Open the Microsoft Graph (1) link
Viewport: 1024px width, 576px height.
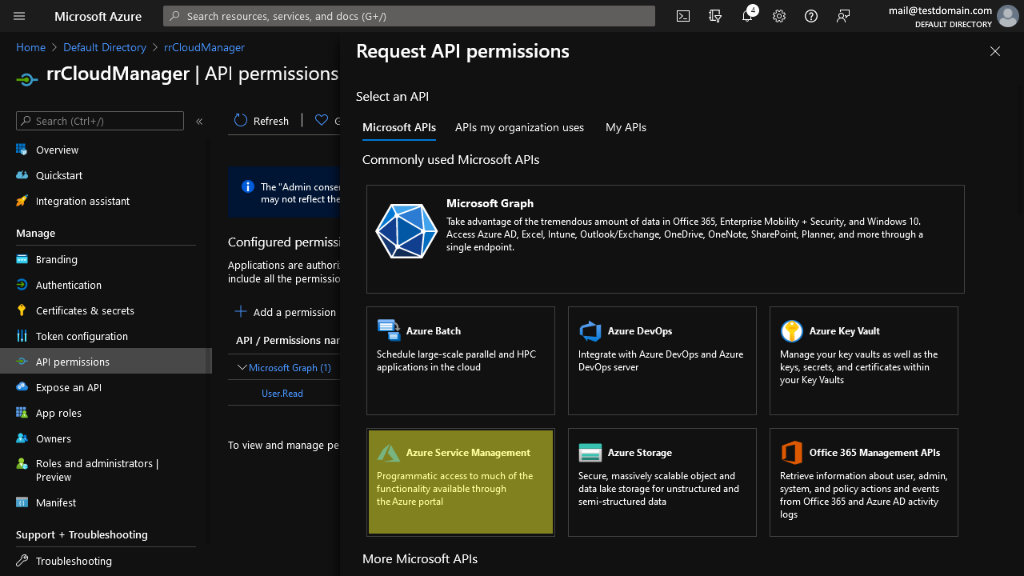(290, 368)
